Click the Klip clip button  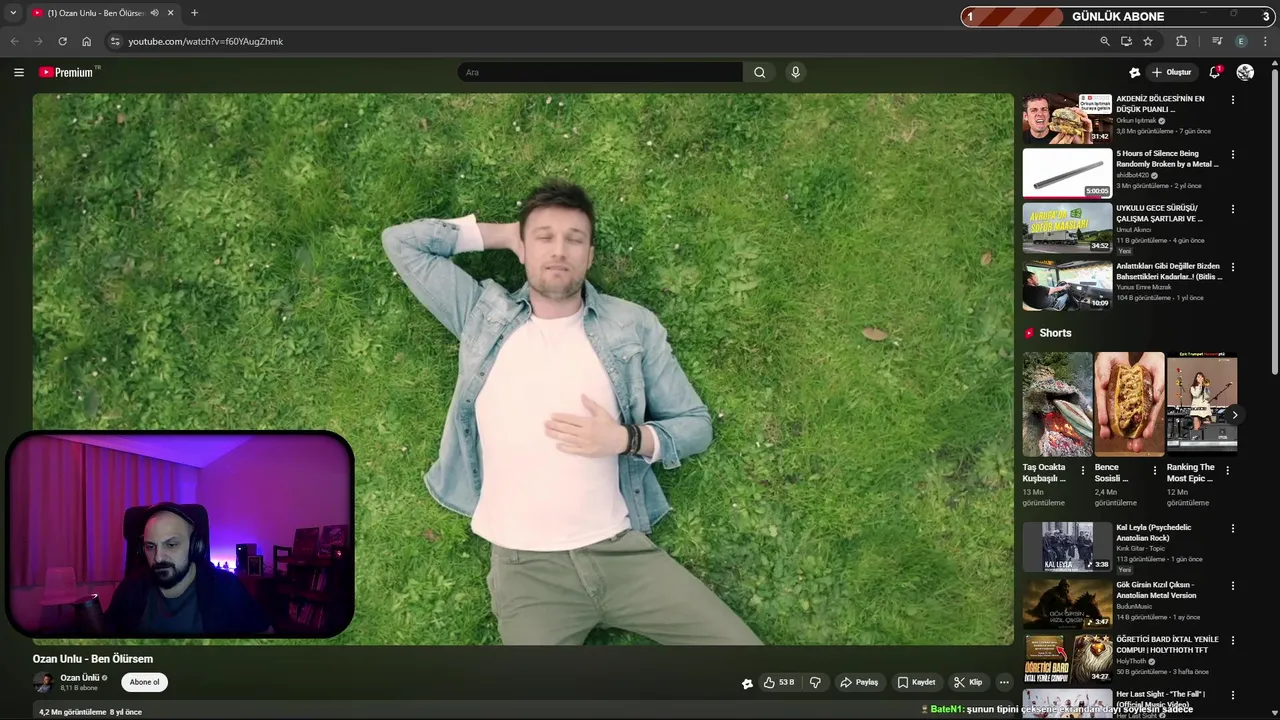click(x=968, y=682)
